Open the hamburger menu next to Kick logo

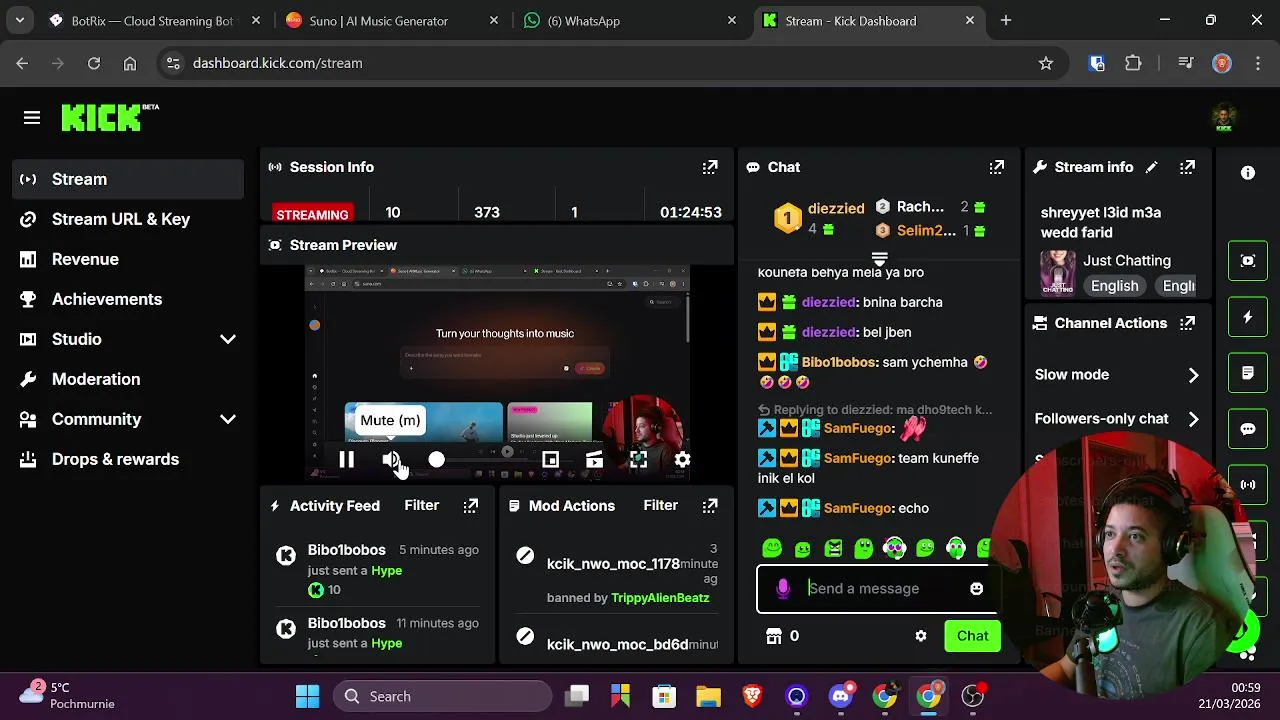click(x=32, y=118)
